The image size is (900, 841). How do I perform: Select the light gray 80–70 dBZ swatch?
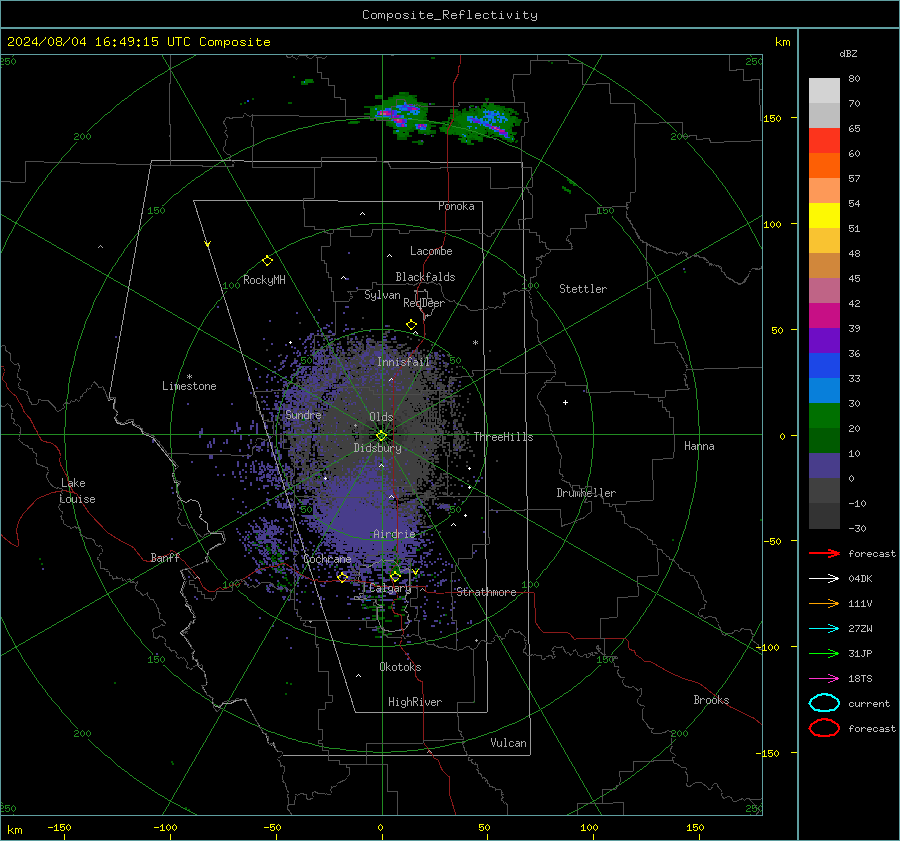[824, 91]
